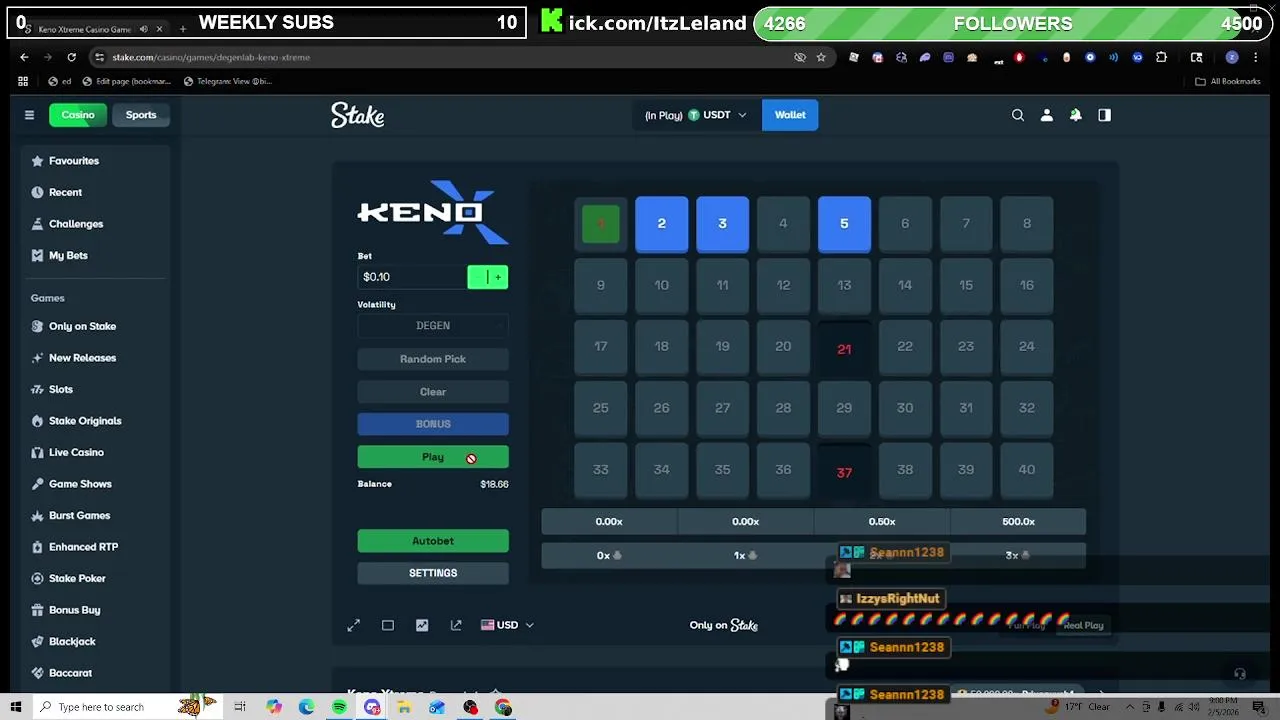Clear the selected Keno numbers
The height and width of the screenshot is (720, 1280).
pyautogui.click(x=433, y=392)
